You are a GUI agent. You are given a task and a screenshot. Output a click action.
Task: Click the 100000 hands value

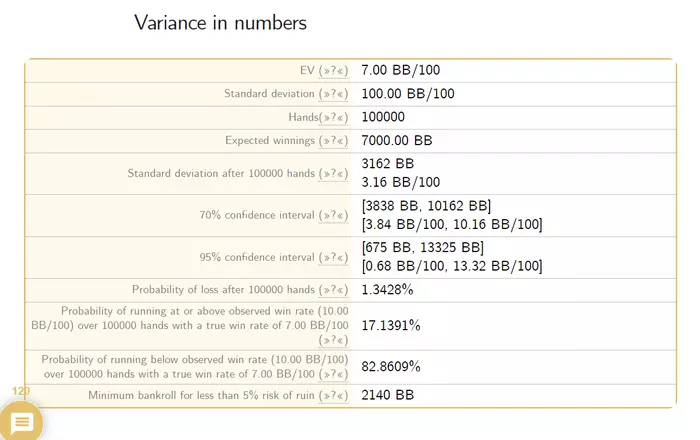click(x=383, y=118)
